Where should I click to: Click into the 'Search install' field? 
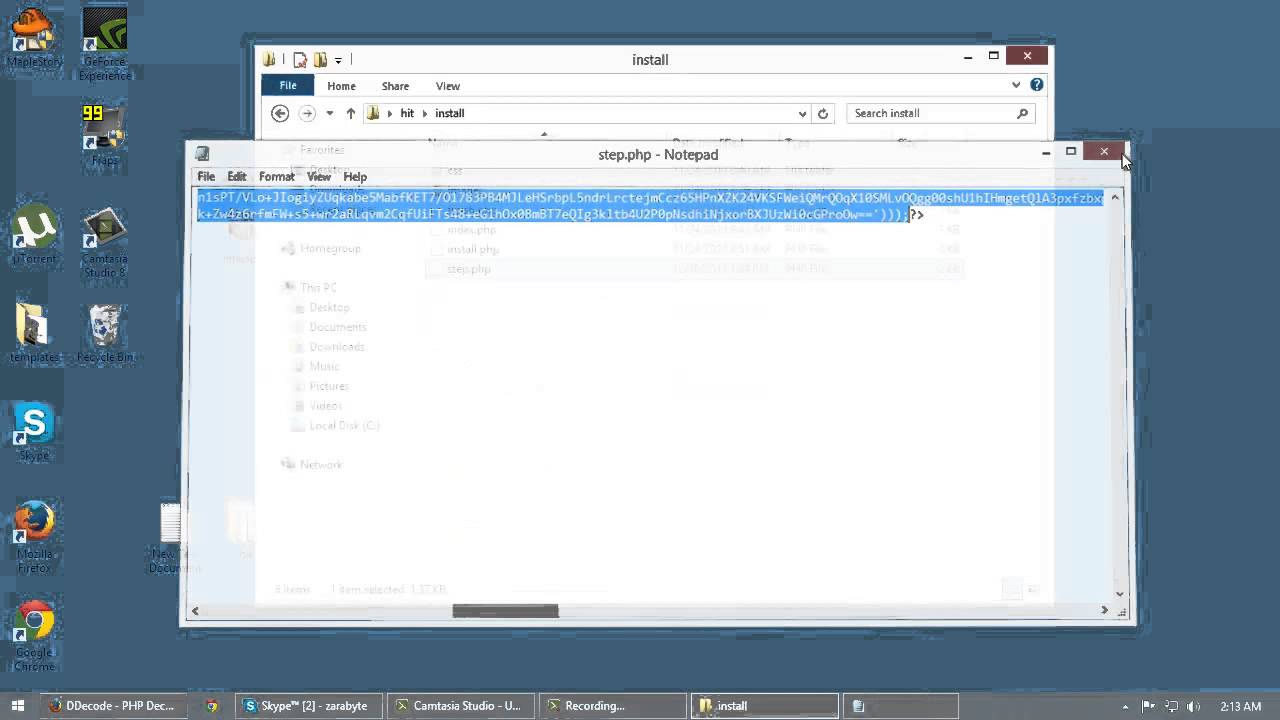pos(940,113)
